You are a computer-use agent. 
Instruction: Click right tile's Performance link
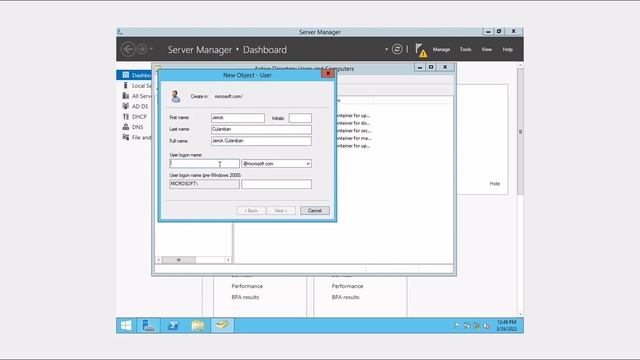tap(347, 286)
